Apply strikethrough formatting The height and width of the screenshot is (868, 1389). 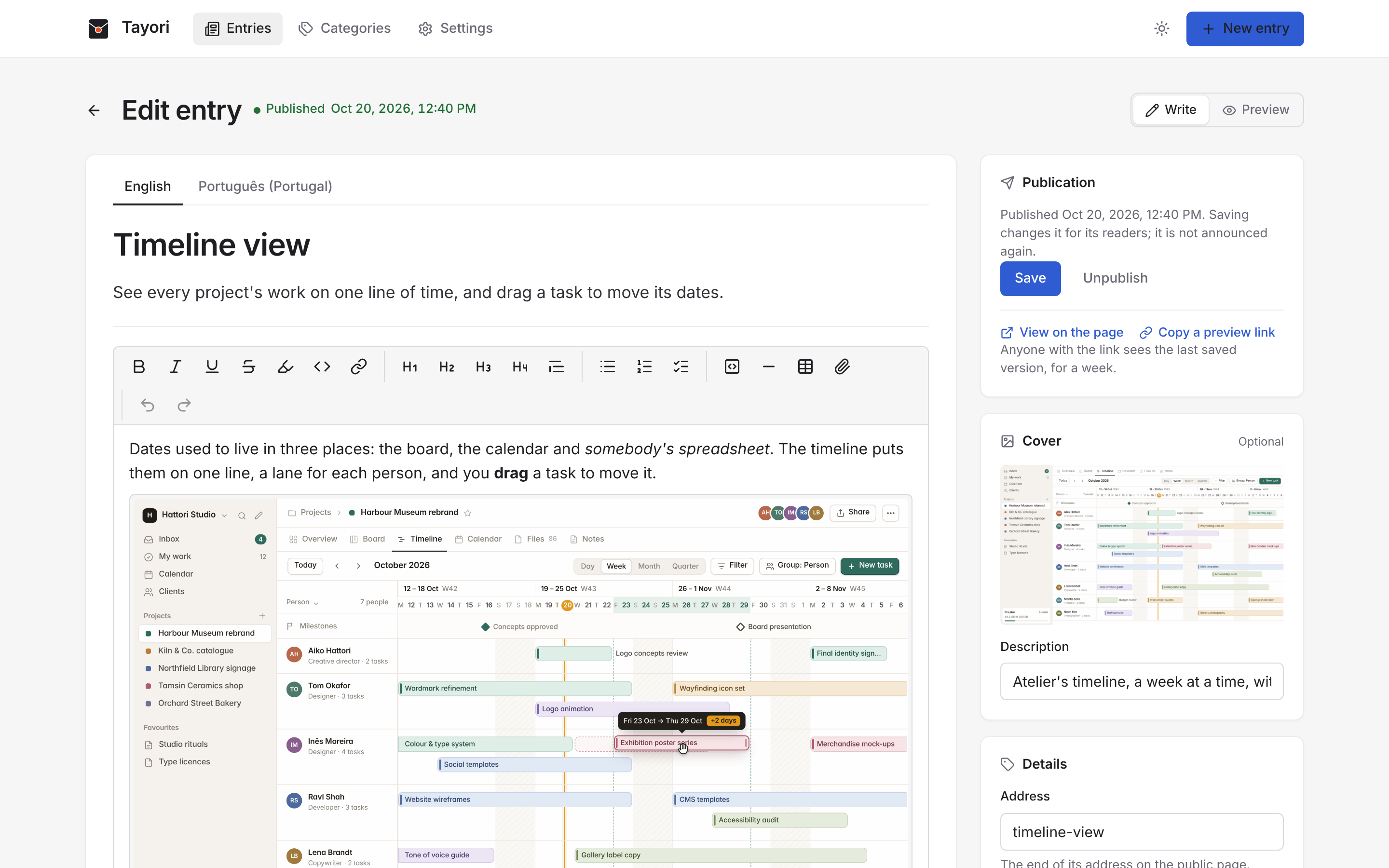248,366
